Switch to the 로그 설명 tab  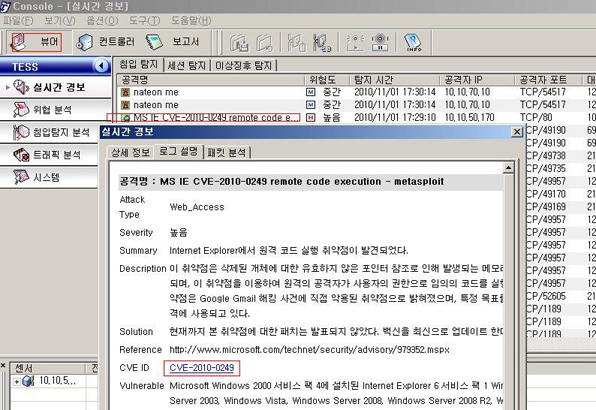[178, 151]
